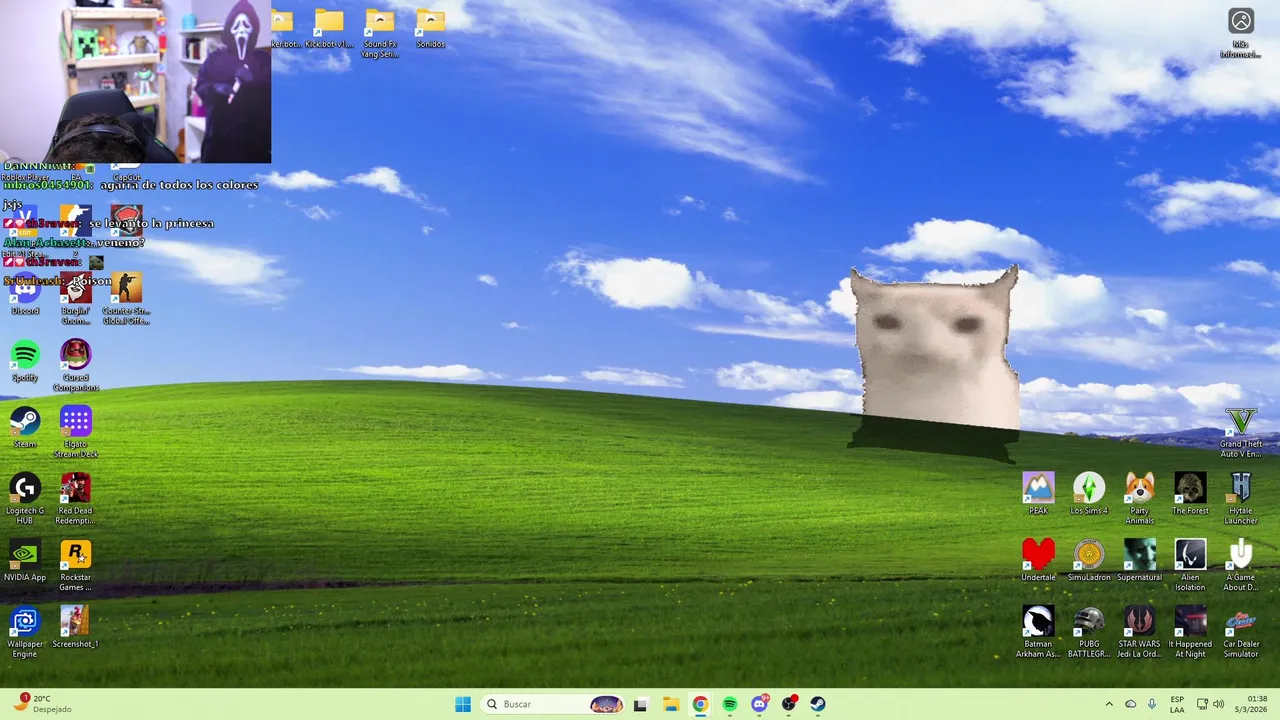
Task: Open Steam from the taskbar
Action: (818, 704)
